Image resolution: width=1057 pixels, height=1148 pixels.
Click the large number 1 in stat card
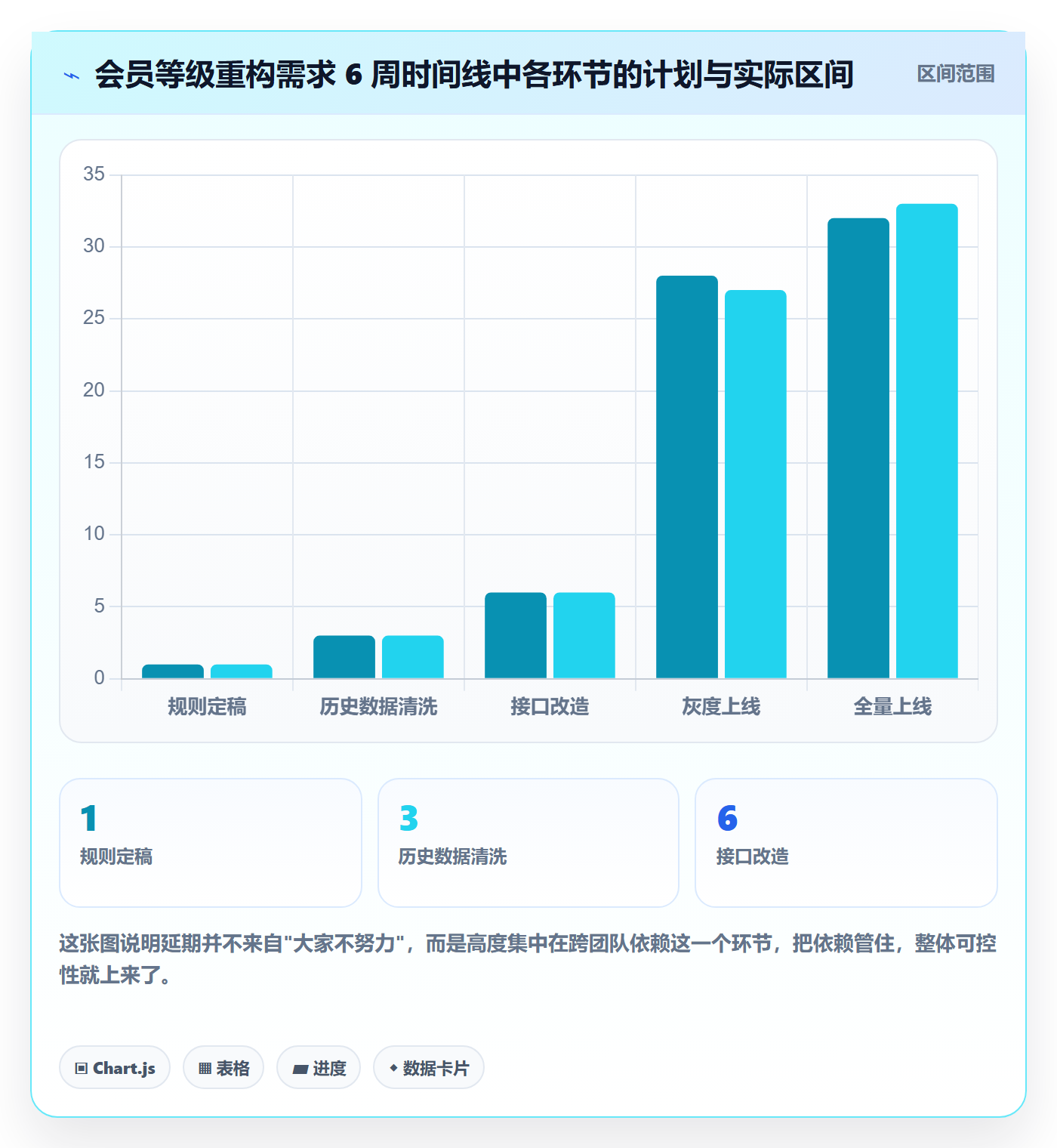coord(89,819)
